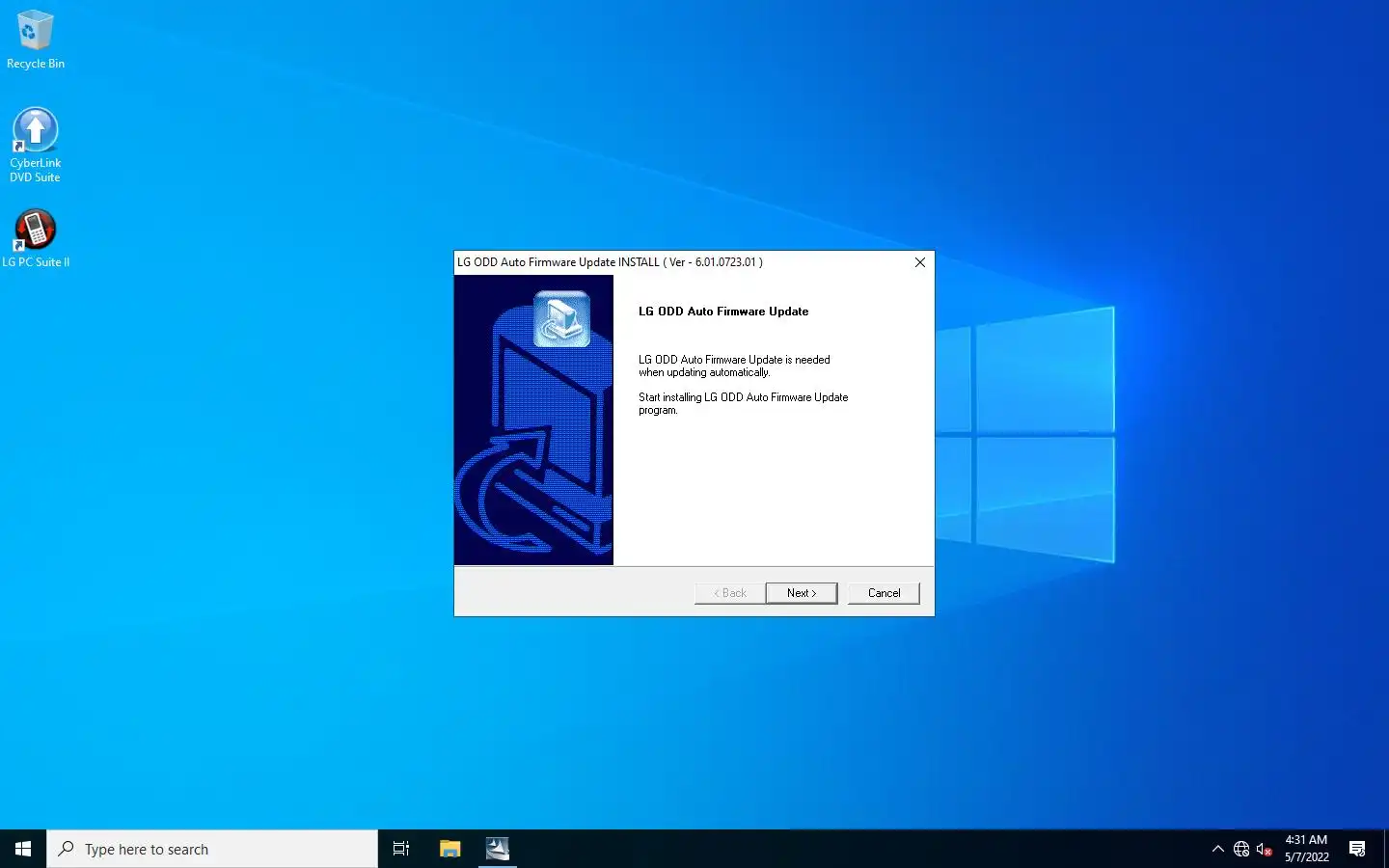Select the CyberLink DVD Suite desktop shortcut

click(x=35, y=145)
